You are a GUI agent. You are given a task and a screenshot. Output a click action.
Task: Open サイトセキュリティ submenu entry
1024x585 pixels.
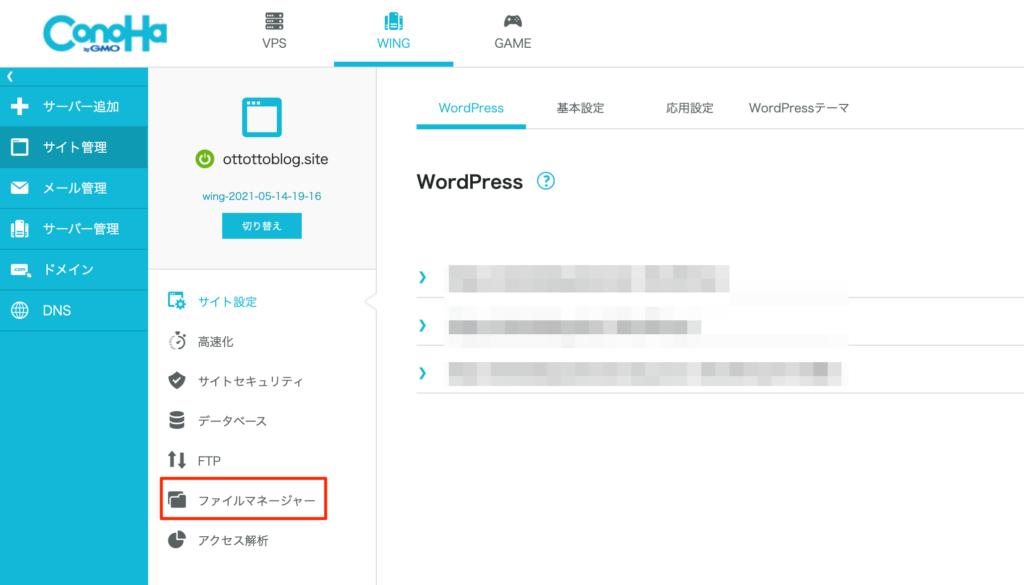[251, 381]
